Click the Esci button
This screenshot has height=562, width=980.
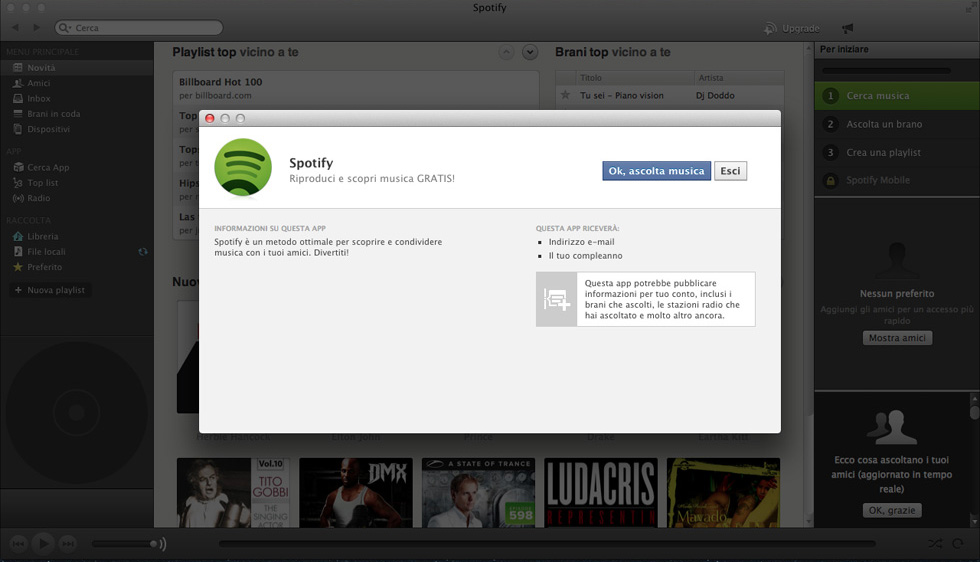click(730, 171)
